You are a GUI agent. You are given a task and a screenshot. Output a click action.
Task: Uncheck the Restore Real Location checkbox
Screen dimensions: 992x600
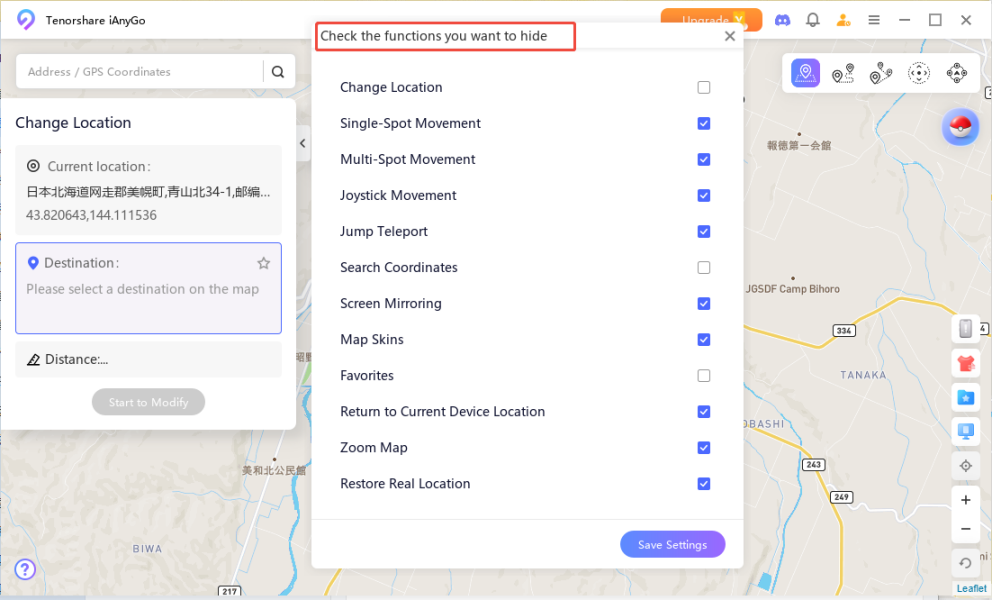coord(704,484)
